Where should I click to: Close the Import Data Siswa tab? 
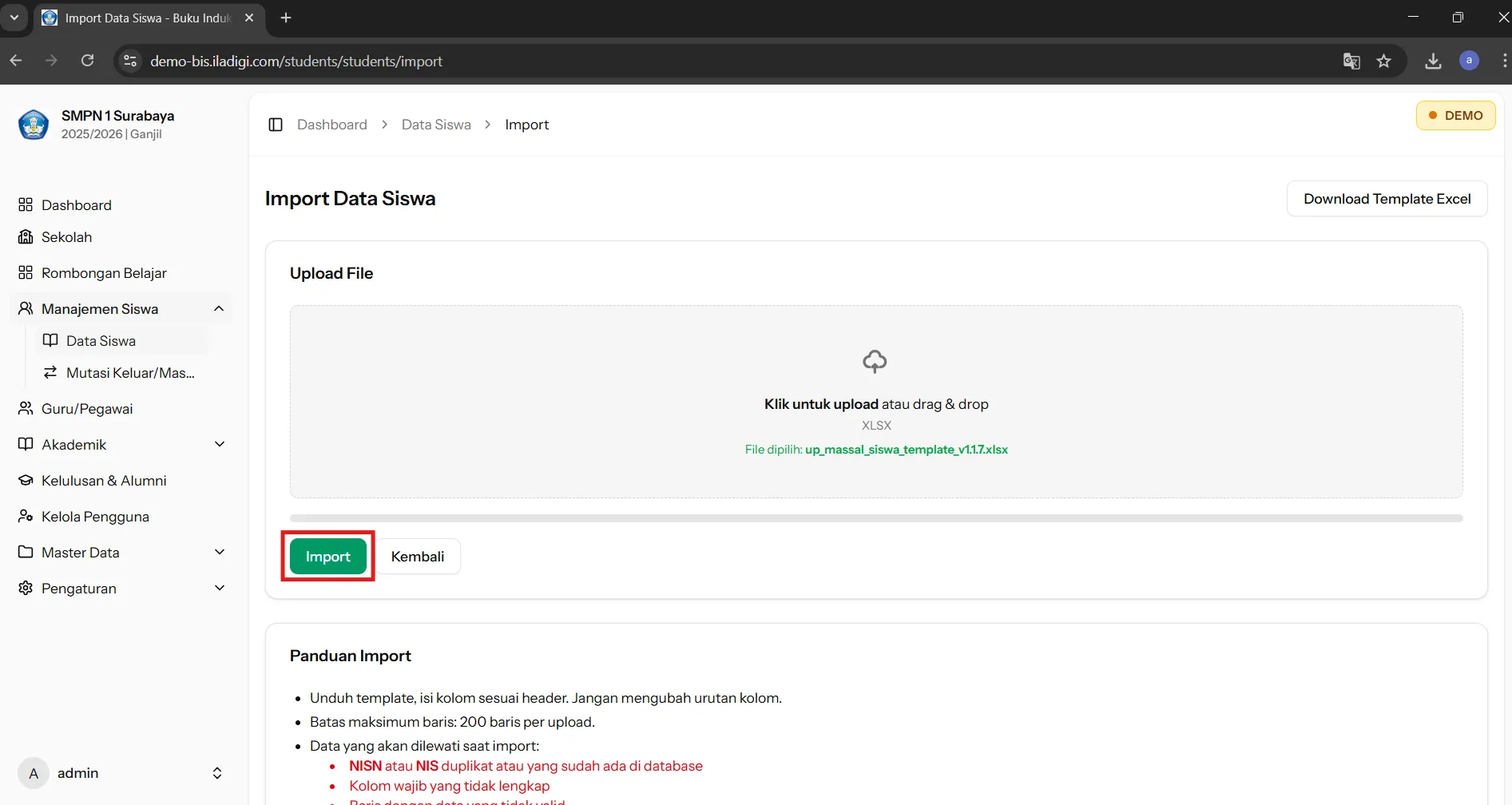(249, 18)
